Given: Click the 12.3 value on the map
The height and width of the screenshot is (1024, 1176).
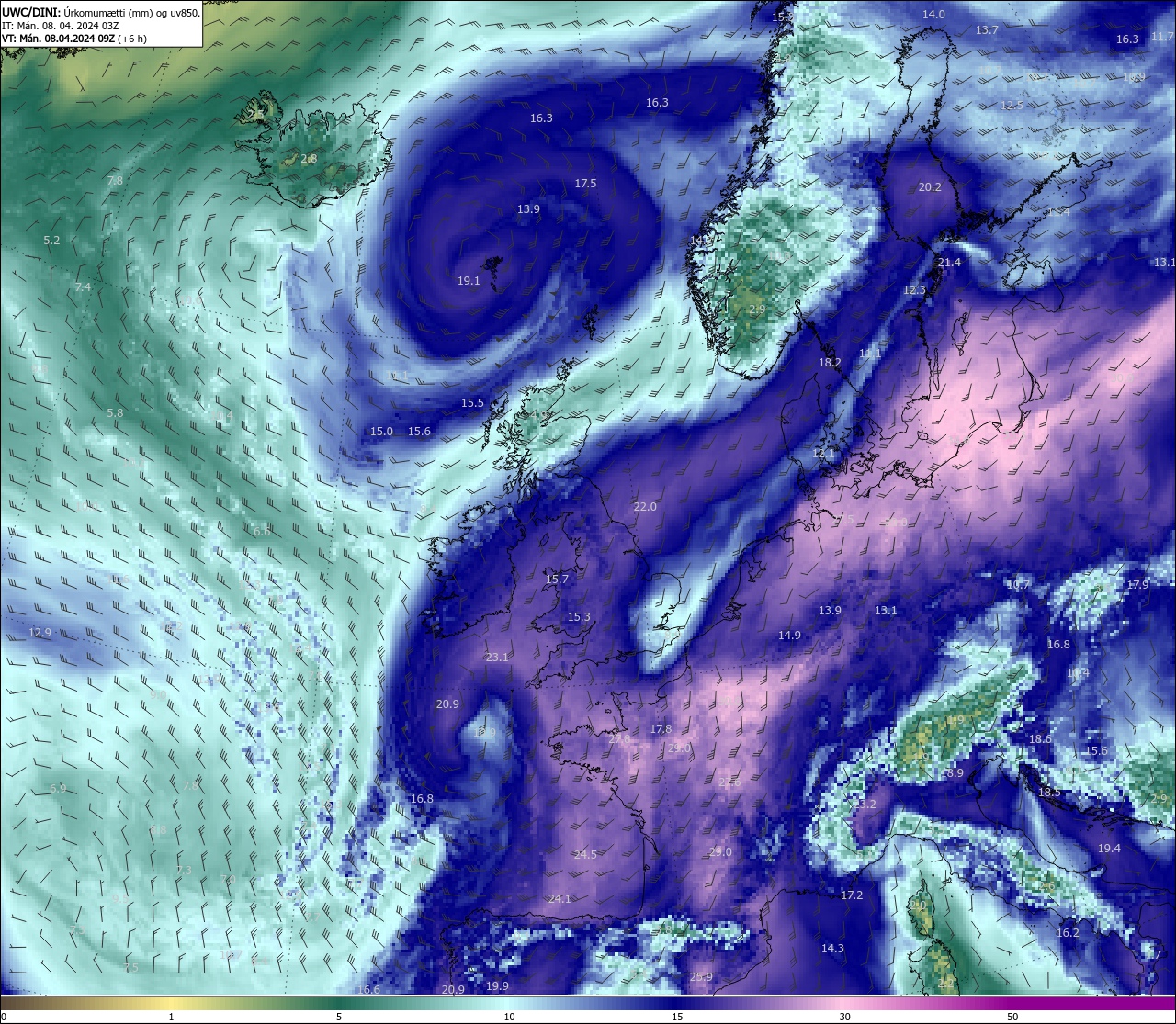Looking at the screenshot, I should (914, 290).
